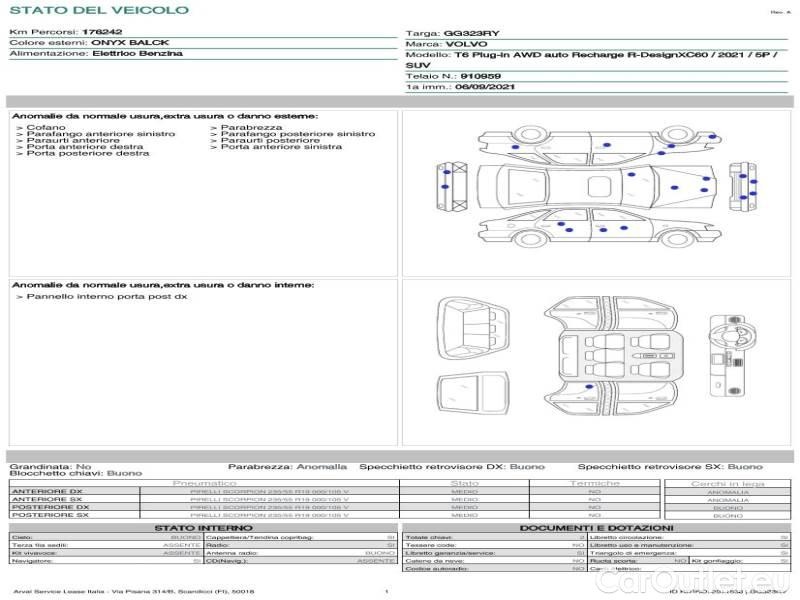
Task: Click the STATO DEL VEICOLO title
Action: coord(98,10)
